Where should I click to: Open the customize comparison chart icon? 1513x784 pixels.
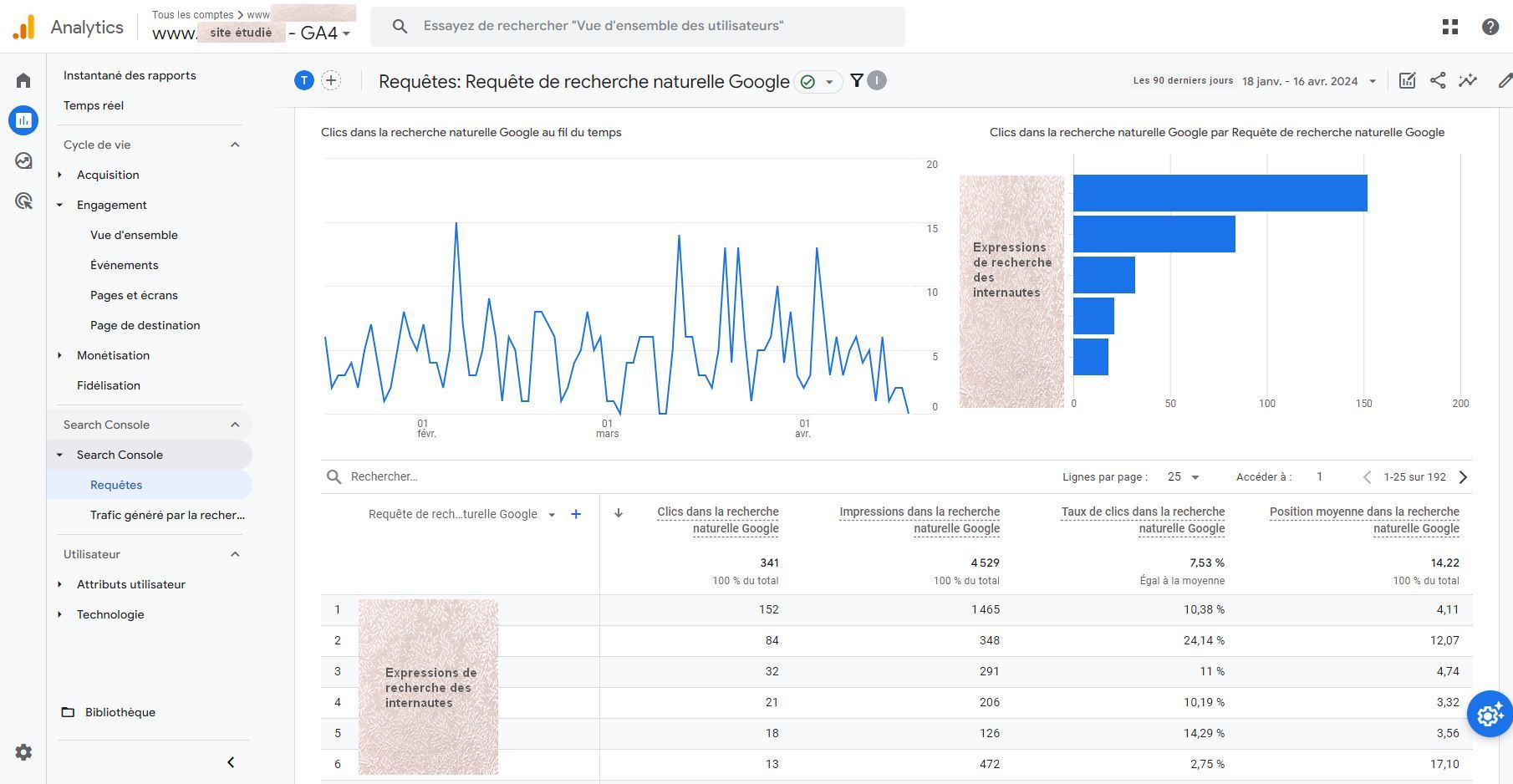click(1408, 80)
